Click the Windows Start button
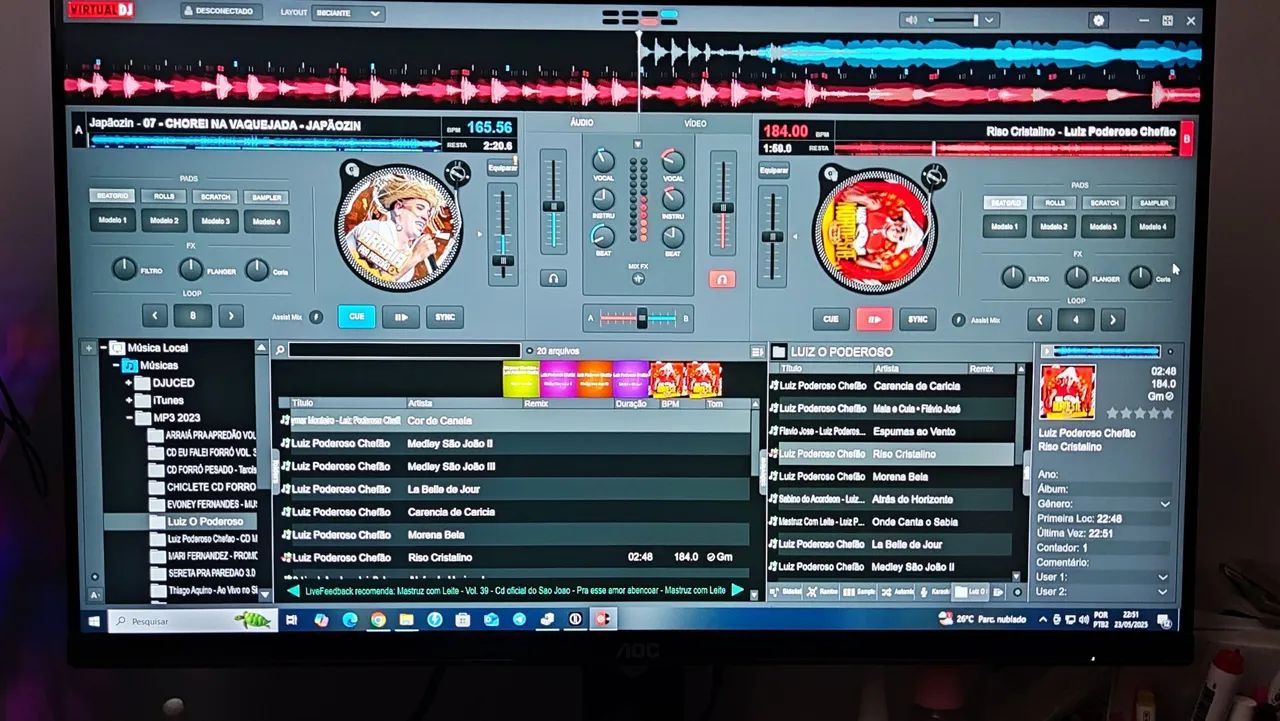The height and width of the screenshot is (721, 1280). pyautogui.click(x=94, y=621)
